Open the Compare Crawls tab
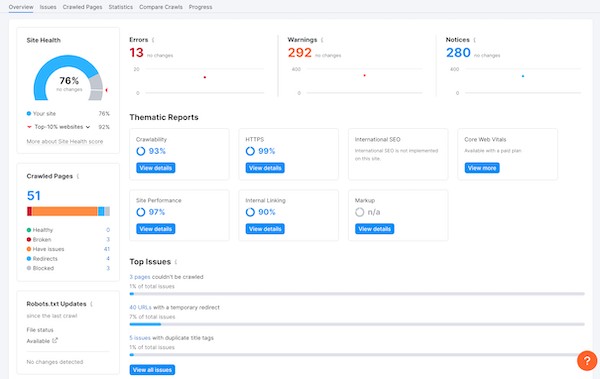This screenshot has width=600, height=379. coord(161,7)
